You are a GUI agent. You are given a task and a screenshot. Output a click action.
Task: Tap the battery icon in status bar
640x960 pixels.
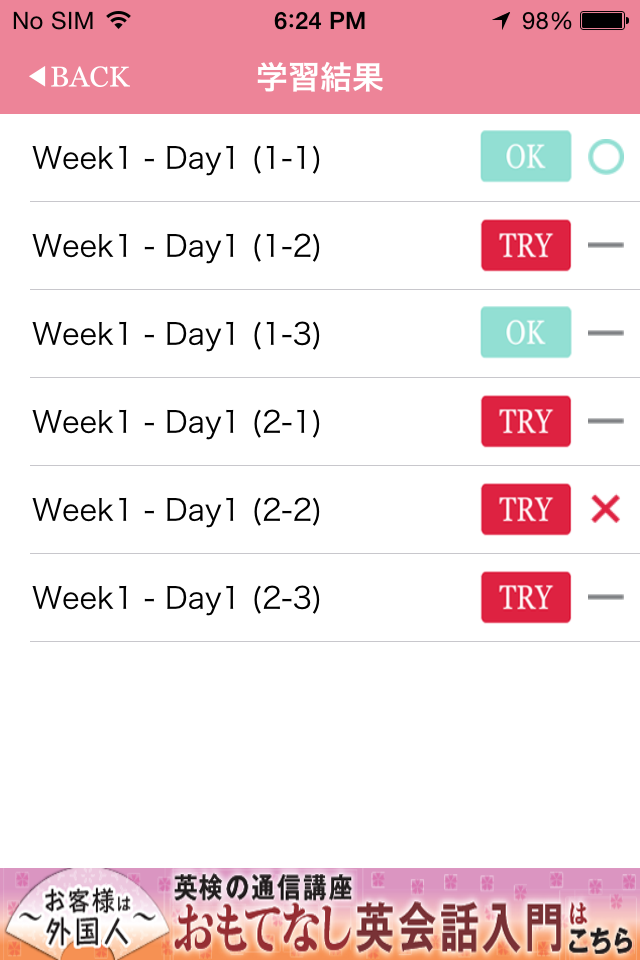pyautogui.click(x=604, y=21)
